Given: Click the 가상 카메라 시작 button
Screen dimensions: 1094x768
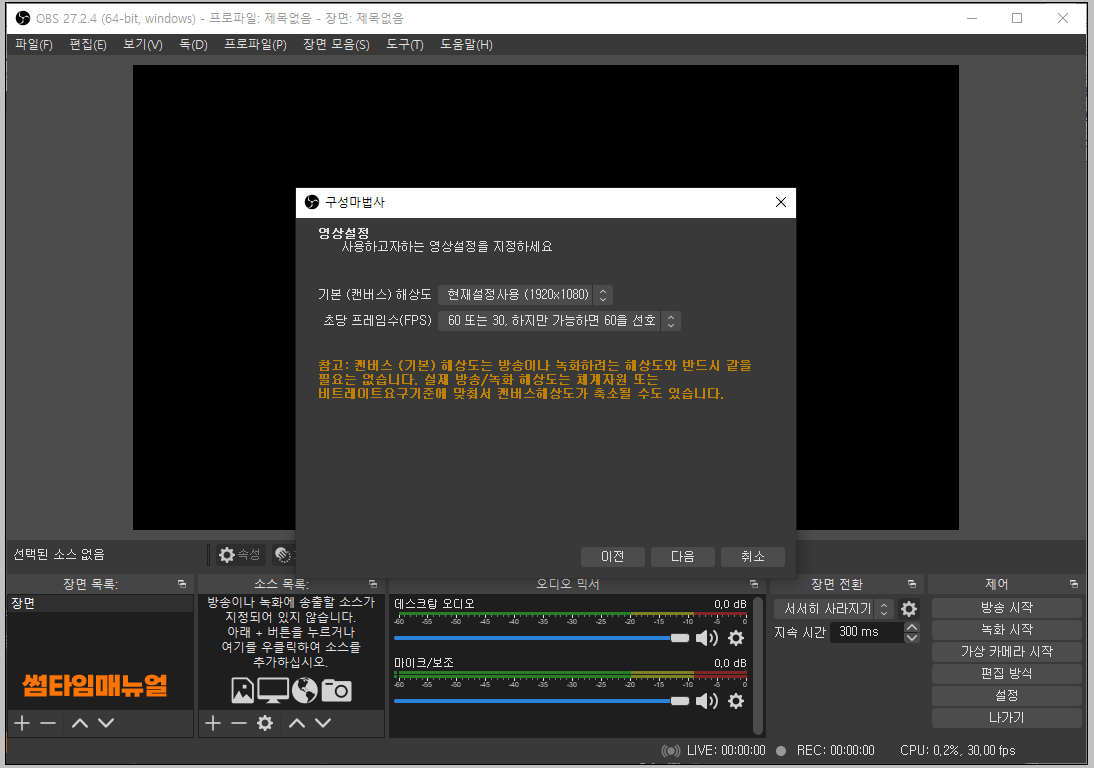Looking at the screenshot, I should click(x=1006, y=652).
